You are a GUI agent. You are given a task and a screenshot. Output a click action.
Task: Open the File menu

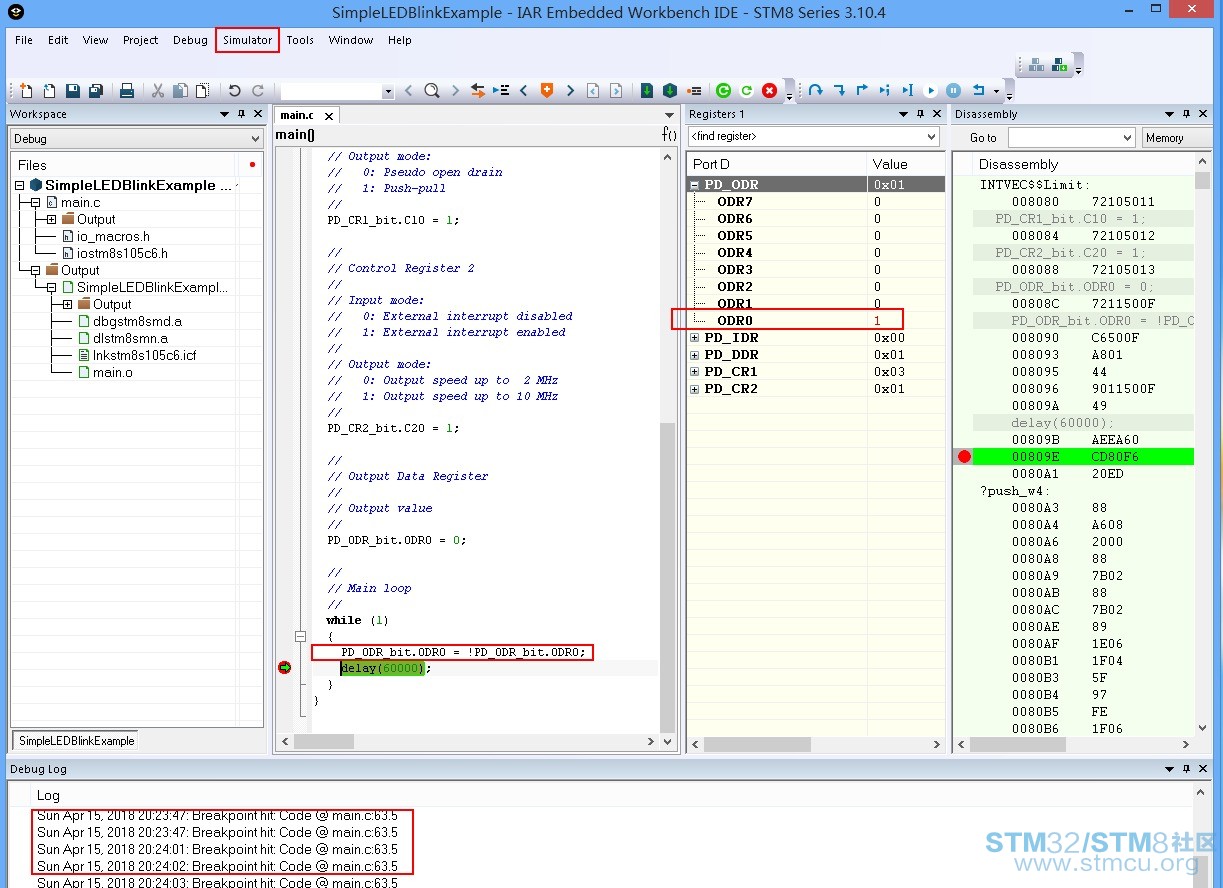[x=24, y=40]
